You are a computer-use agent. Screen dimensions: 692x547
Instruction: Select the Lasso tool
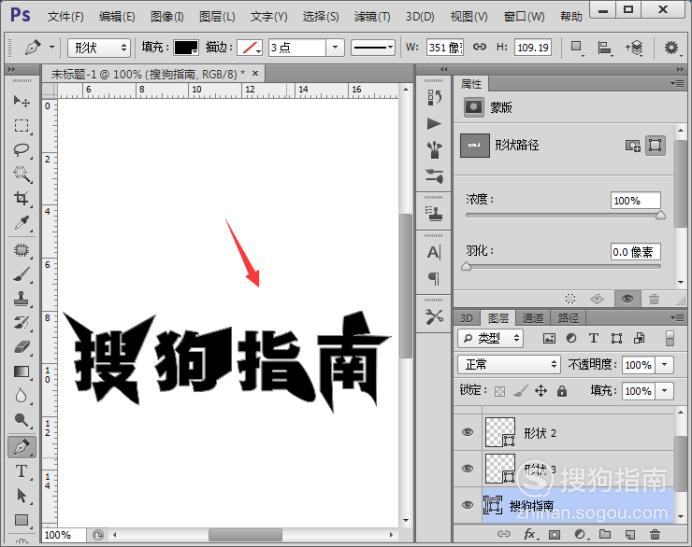pos(21,150)
